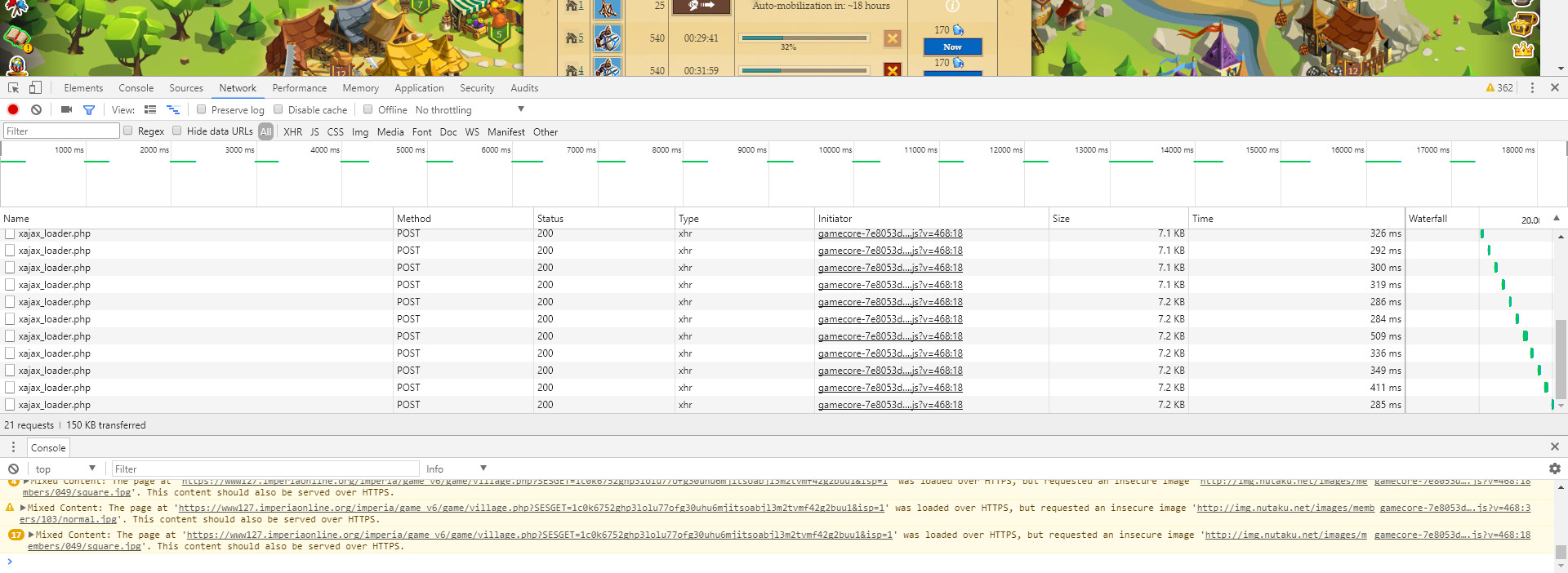
Task: Cancel the training queue at 32% progress
Action: tap(893, 38)
